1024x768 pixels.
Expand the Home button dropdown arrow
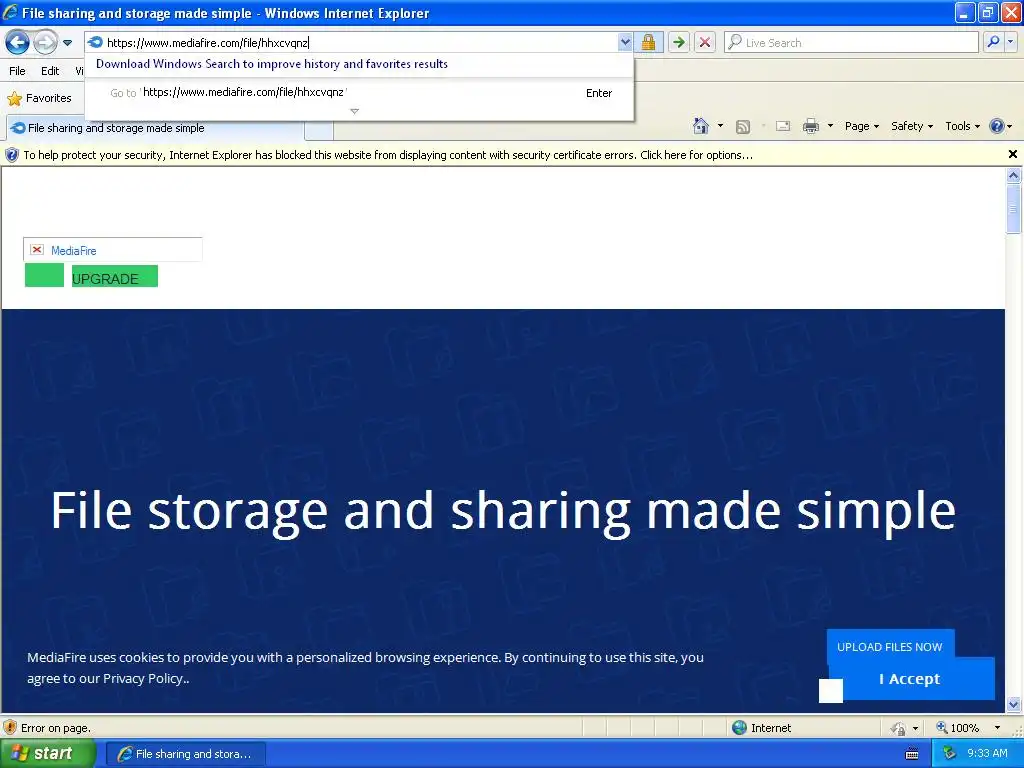point(720,126)
